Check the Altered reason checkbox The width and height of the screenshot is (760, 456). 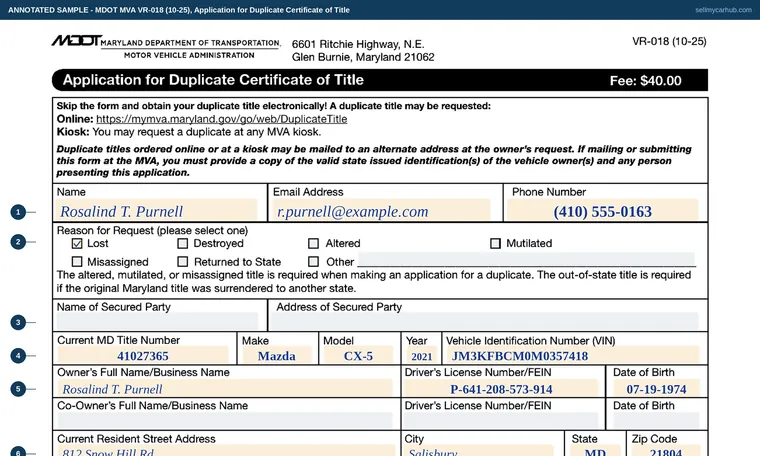(x=314, y=243)
